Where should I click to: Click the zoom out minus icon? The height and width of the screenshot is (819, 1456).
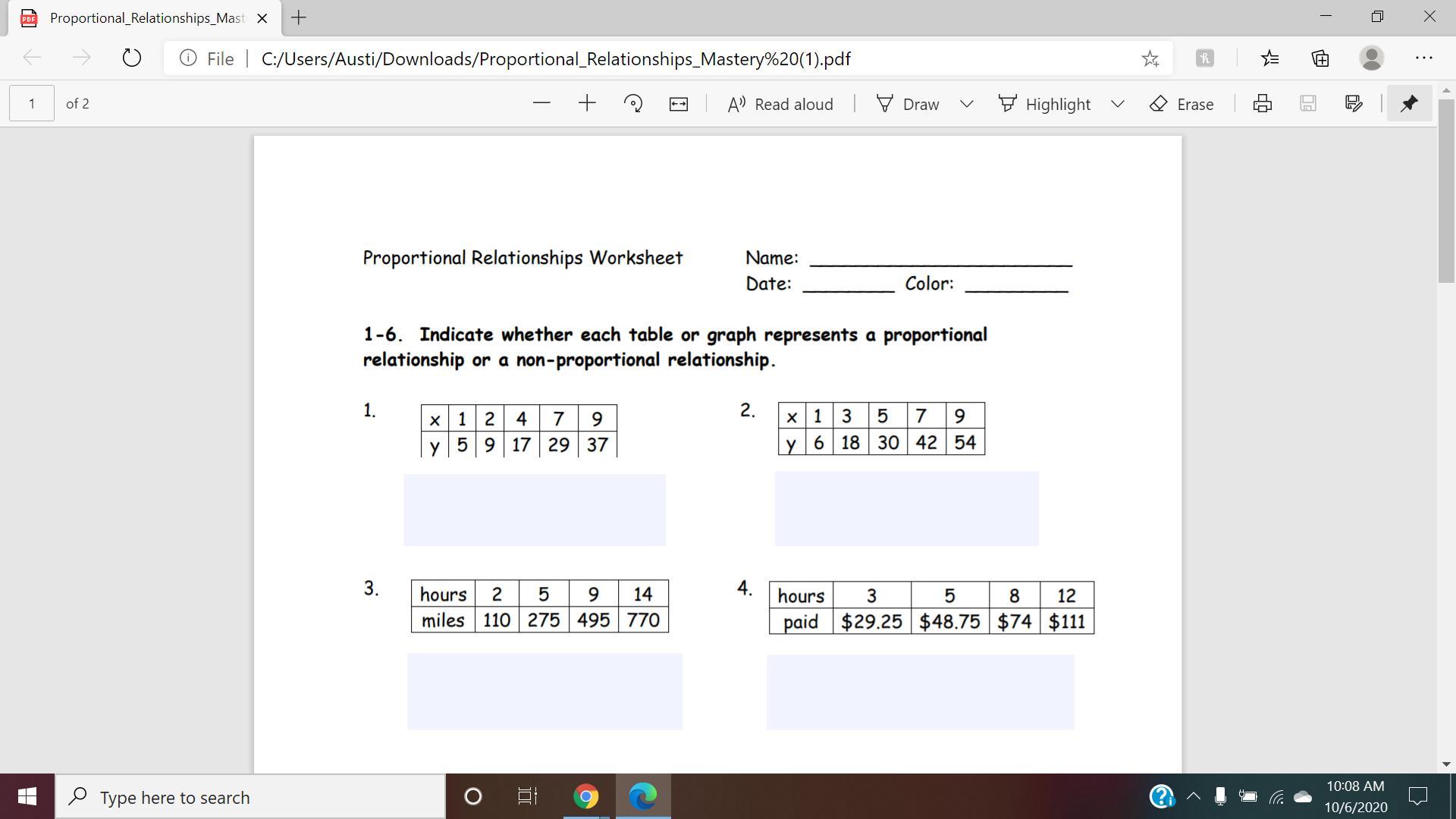coord(541,104)
